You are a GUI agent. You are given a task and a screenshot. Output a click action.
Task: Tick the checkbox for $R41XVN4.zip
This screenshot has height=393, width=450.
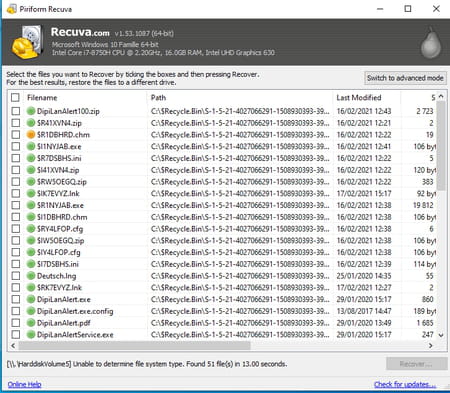click(16, 123)
